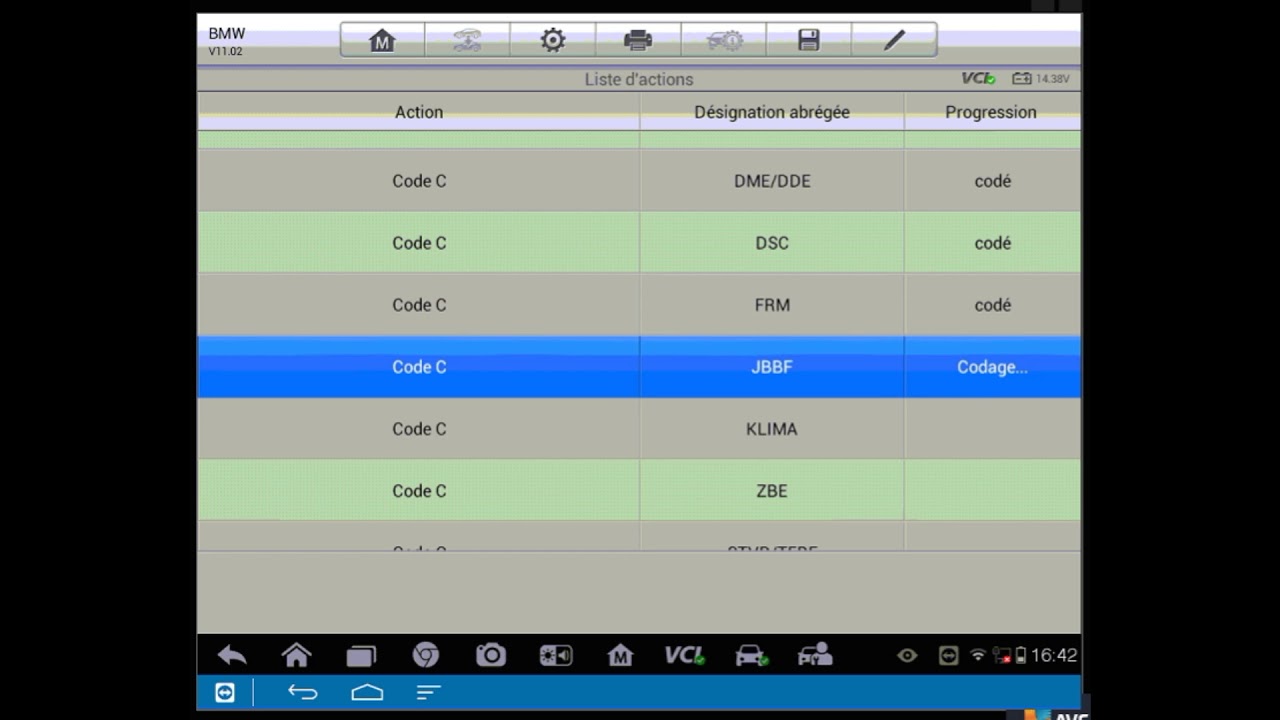Image resolution: width=1280 pixels, height=720 pixels.
Task: Open settings gear in top toolbar
Action: pos(553,40)
